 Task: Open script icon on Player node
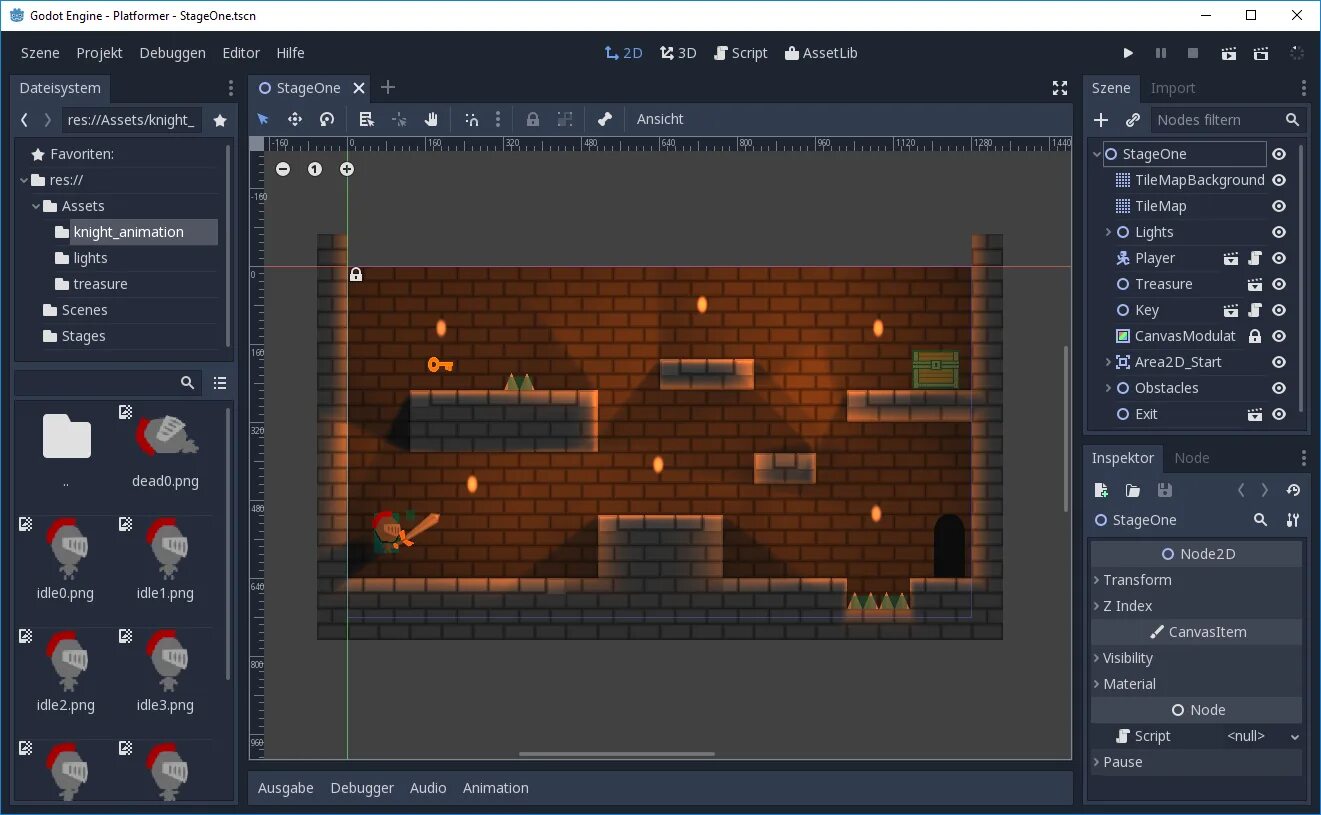pos(1255,258)
